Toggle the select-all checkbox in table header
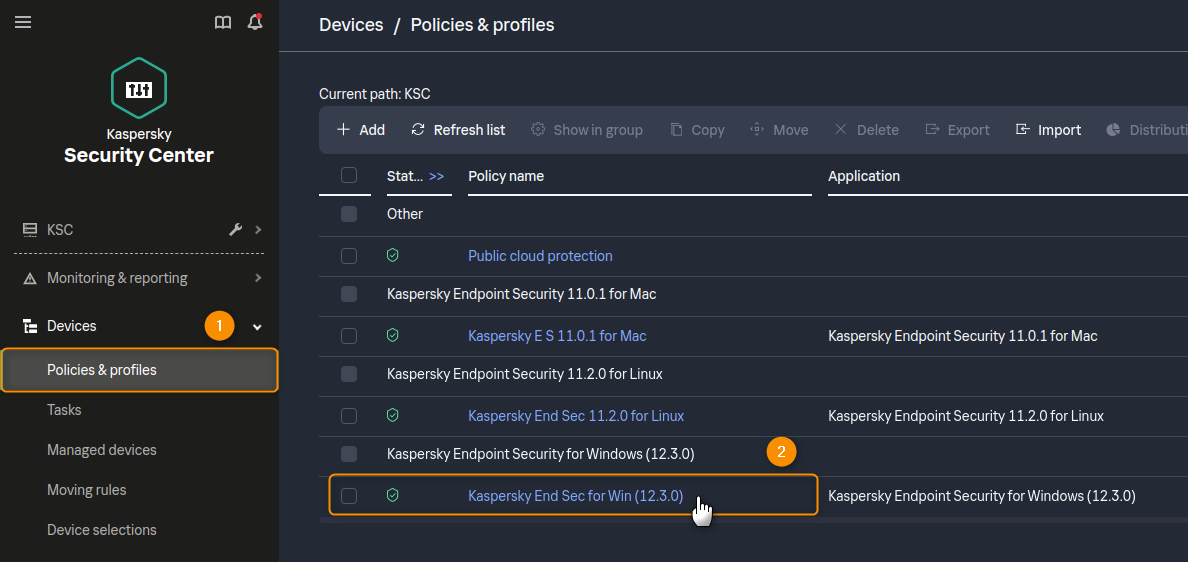 pyautogui.click(x=349, y=176)
